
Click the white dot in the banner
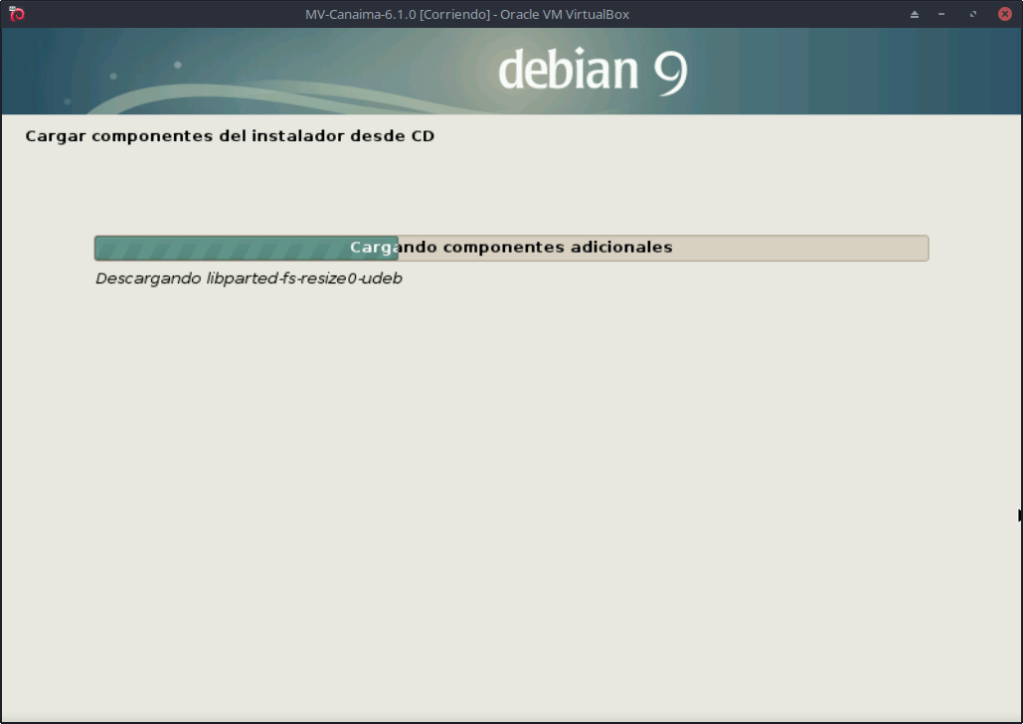pos(178,65)
